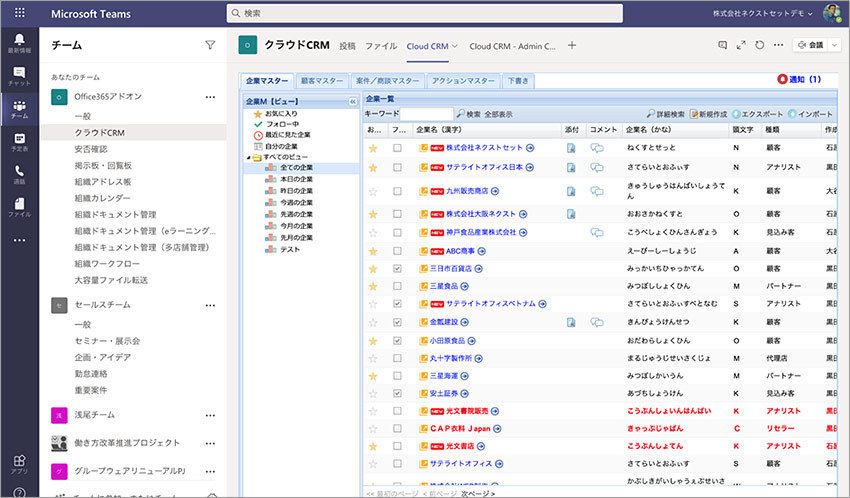Open the Teams app launcher grid
The width and height of the screenshot is (850, 498).
click(x=20, y=12)
